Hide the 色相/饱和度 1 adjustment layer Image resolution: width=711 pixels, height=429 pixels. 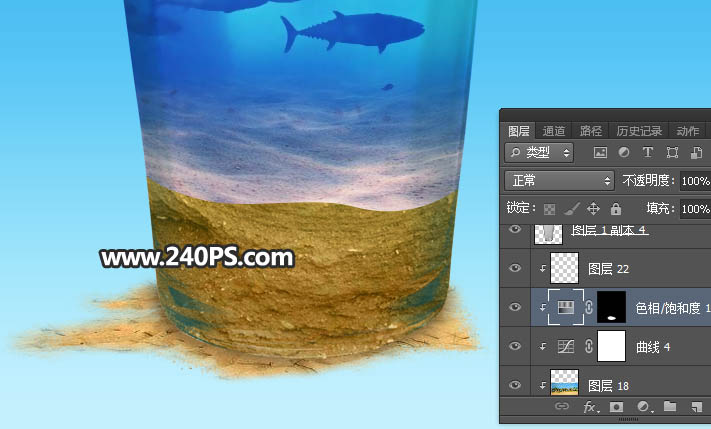(x=515, y=307)
